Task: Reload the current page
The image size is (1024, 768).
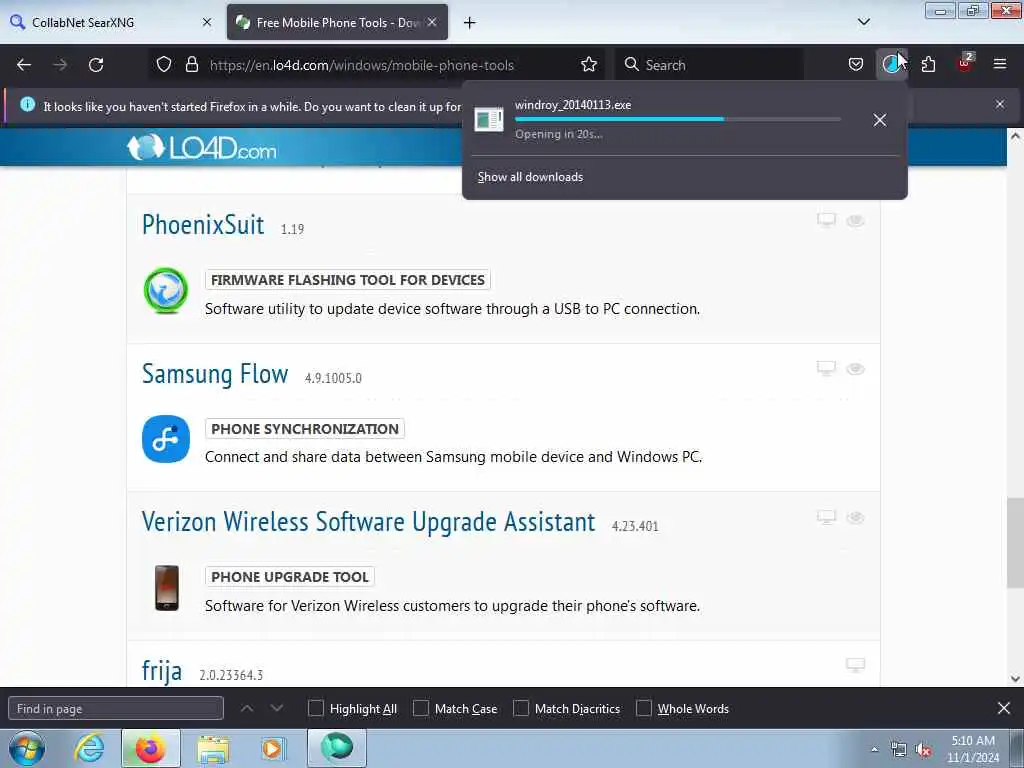Action: (96, 65)
